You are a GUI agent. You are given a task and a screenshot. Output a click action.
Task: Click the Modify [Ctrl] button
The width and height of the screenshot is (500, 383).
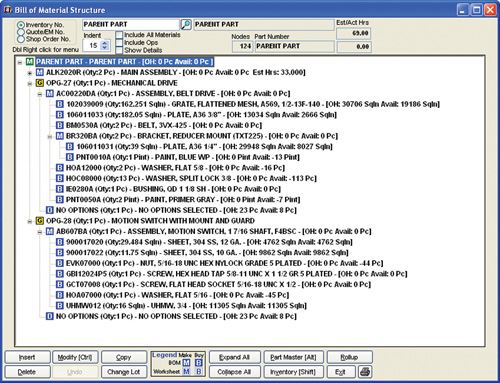tap(75, 357)
